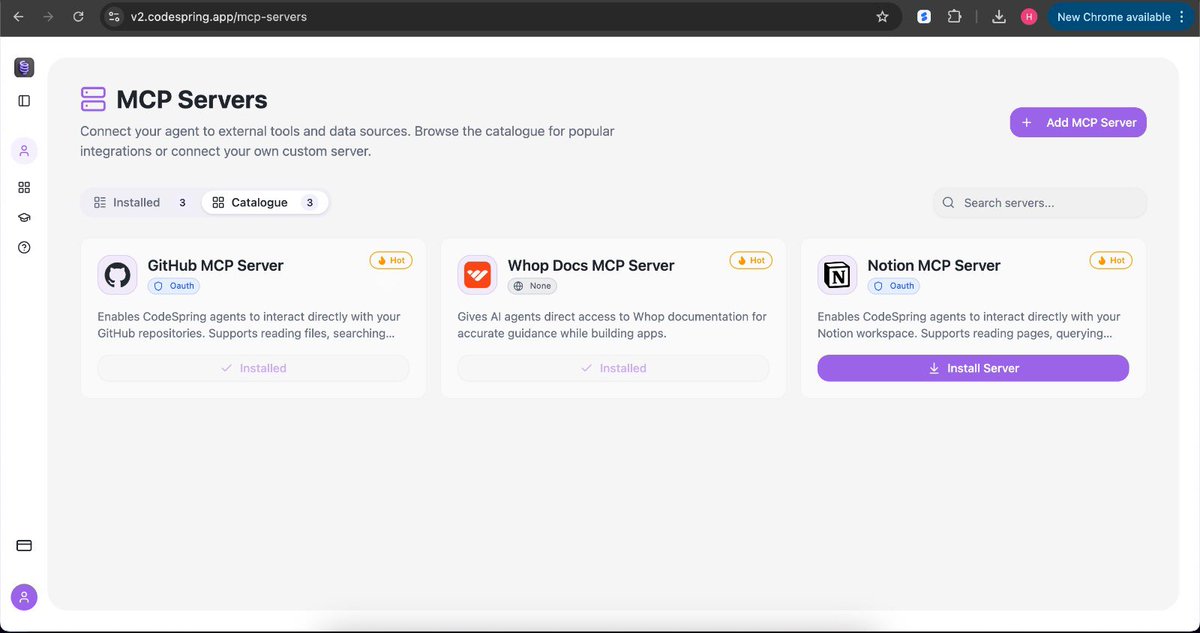Open the Chrome extensions puzzle icon
Viewport: 1200px width, 633px height.
coord(954,17)
